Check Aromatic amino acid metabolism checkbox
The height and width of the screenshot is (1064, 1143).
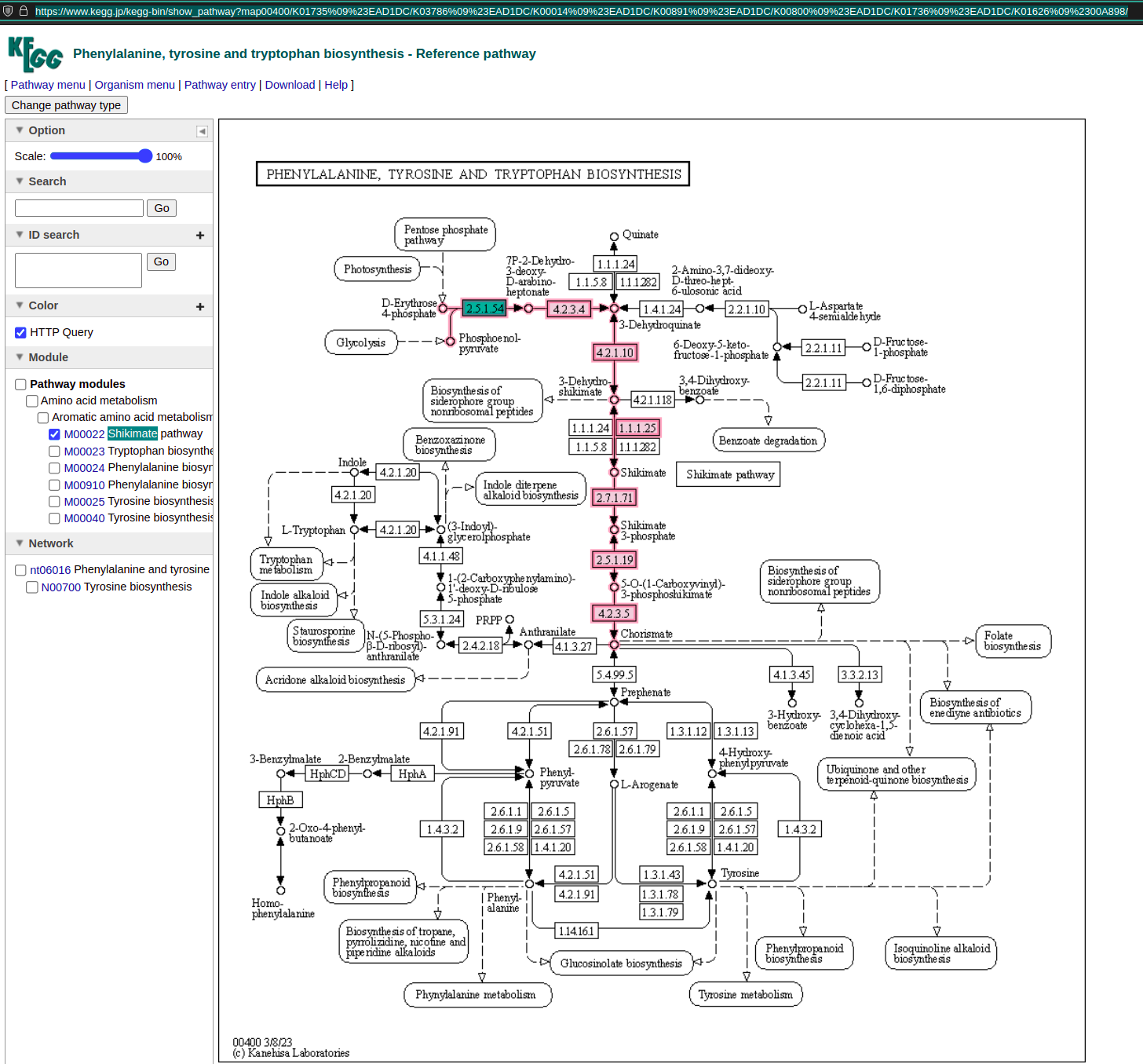tap(43, 418)
